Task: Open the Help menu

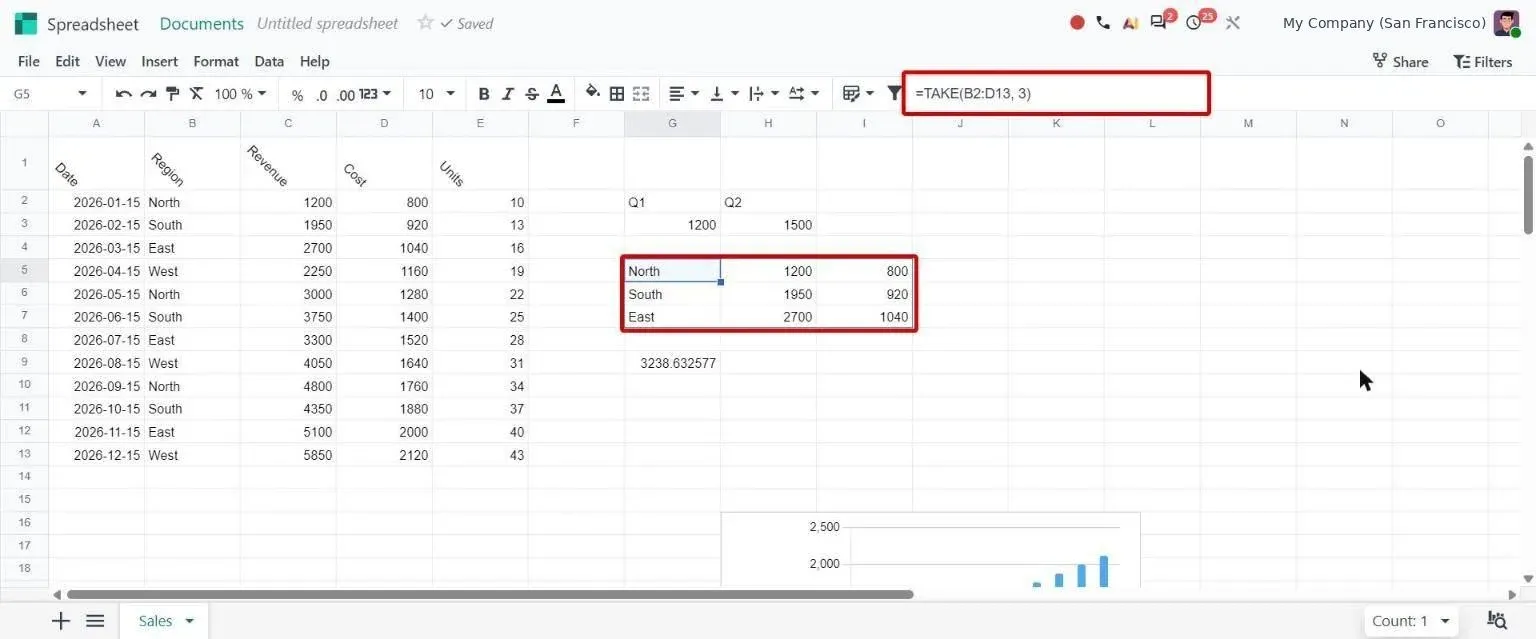Action: point(314,61)
